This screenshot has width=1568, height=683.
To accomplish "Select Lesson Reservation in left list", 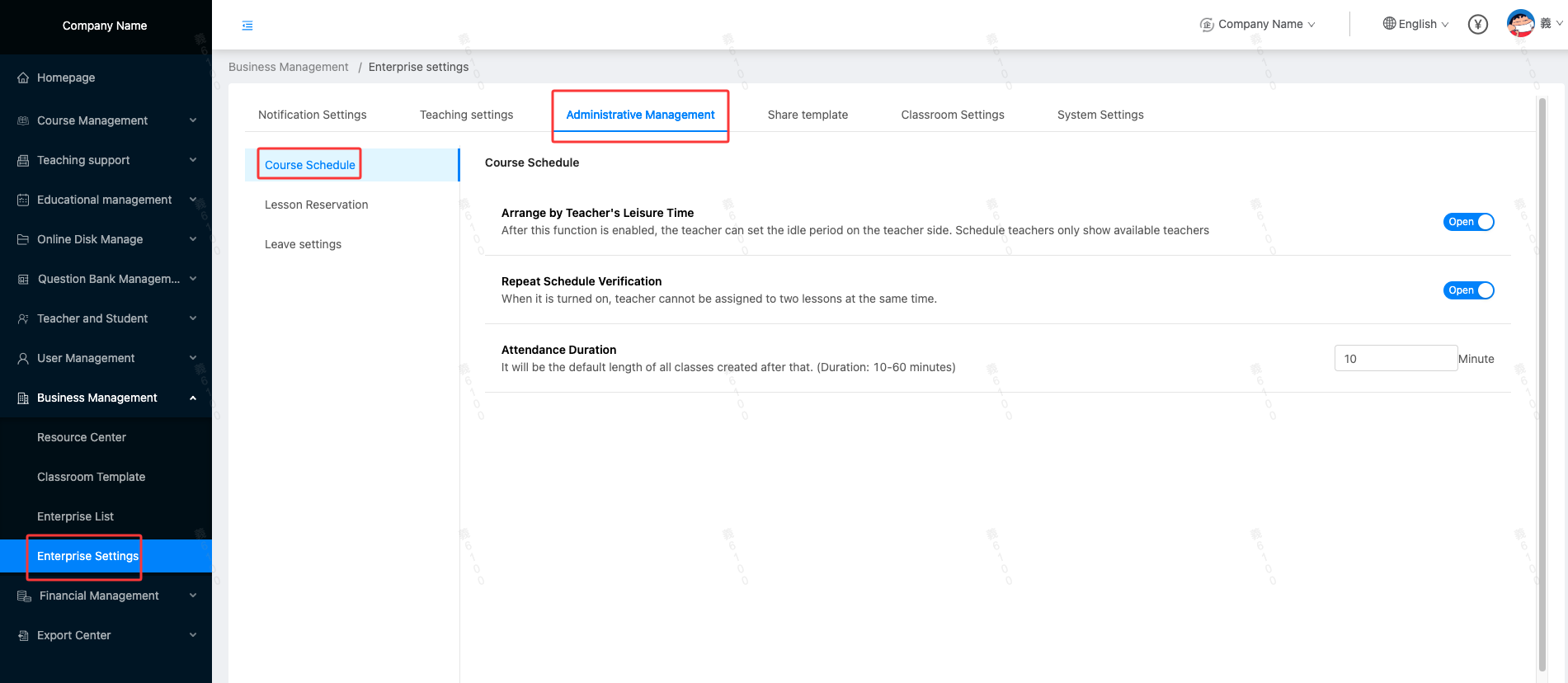I will [x=316, y=205].
